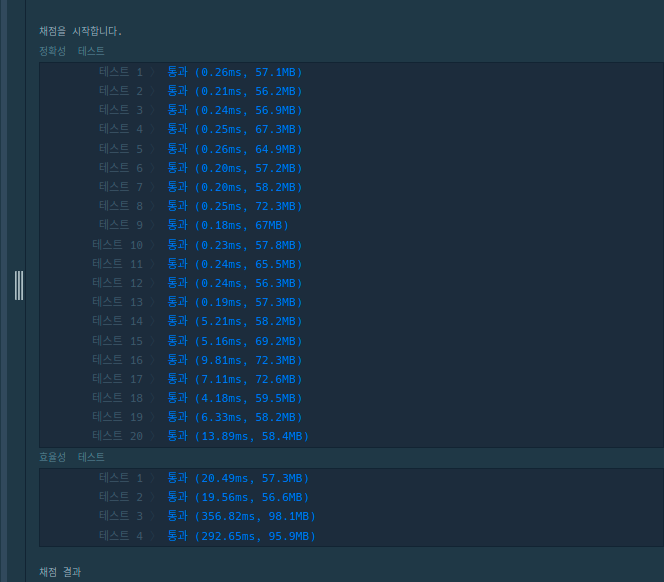Click accuracy test 9 result 0.18ms, 67MB

[x=228, y=225]
